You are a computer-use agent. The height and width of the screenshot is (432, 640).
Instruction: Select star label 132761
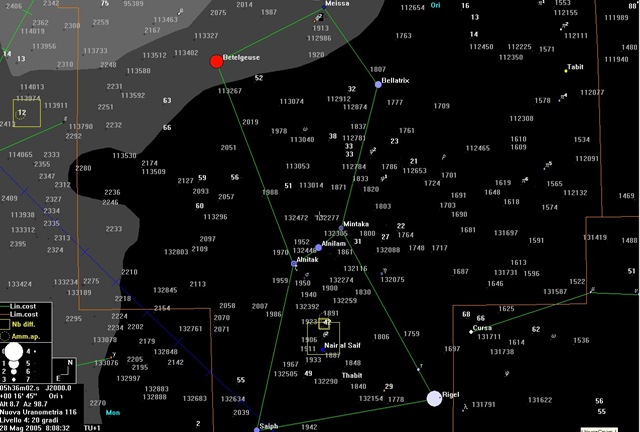pos(191,328)
